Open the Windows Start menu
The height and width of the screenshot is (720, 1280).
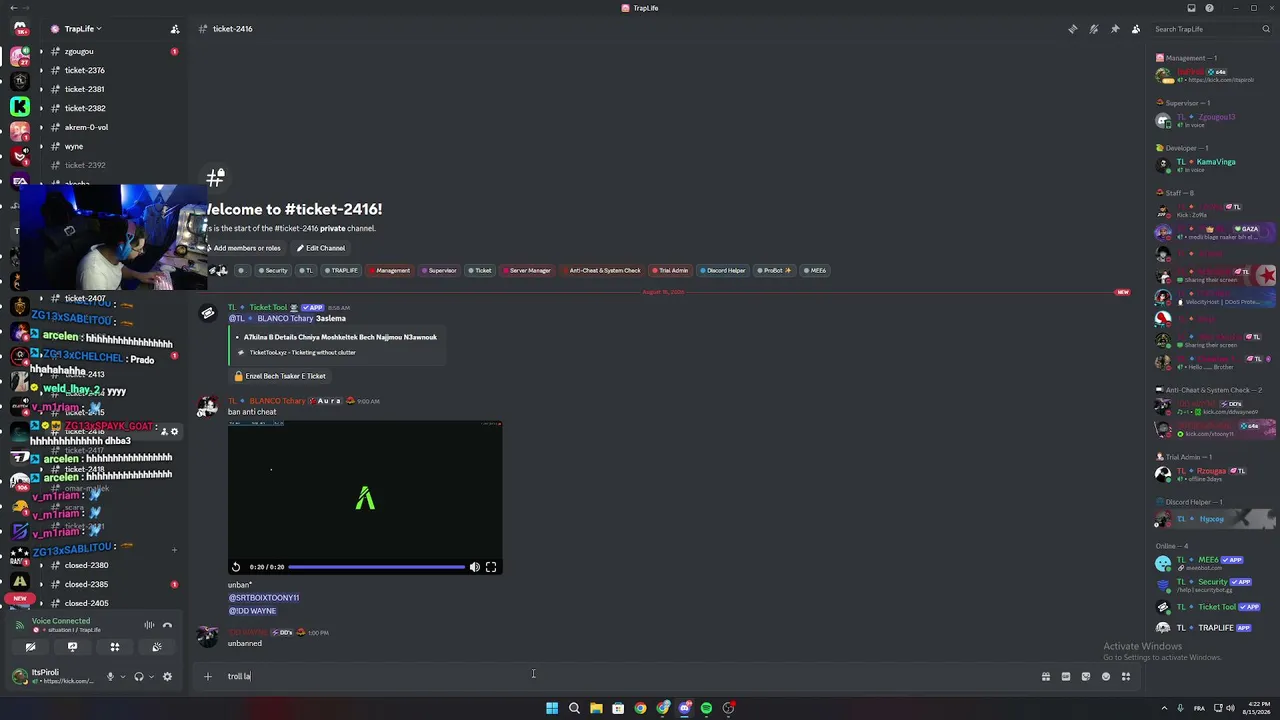click(x=552, y=708)
